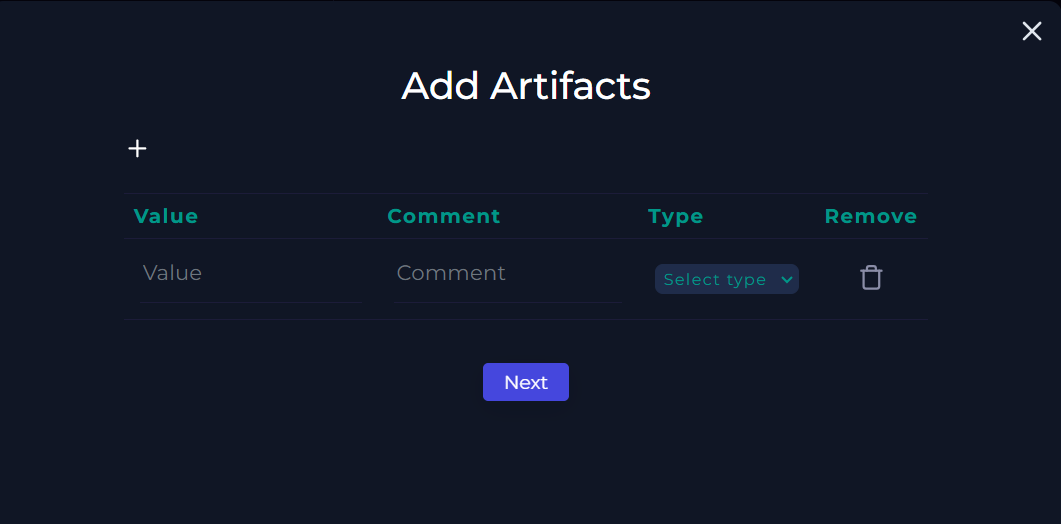Viewport: 1061px width, 524px height.
Task: Dismiss the modal with the X icon
Action: click(1031, 31)
